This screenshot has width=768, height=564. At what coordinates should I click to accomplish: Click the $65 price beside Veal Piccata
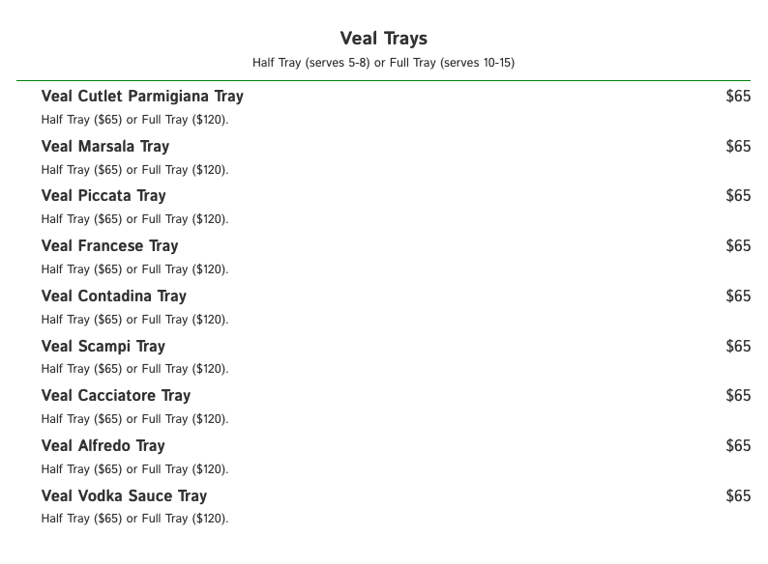[738, 196]
